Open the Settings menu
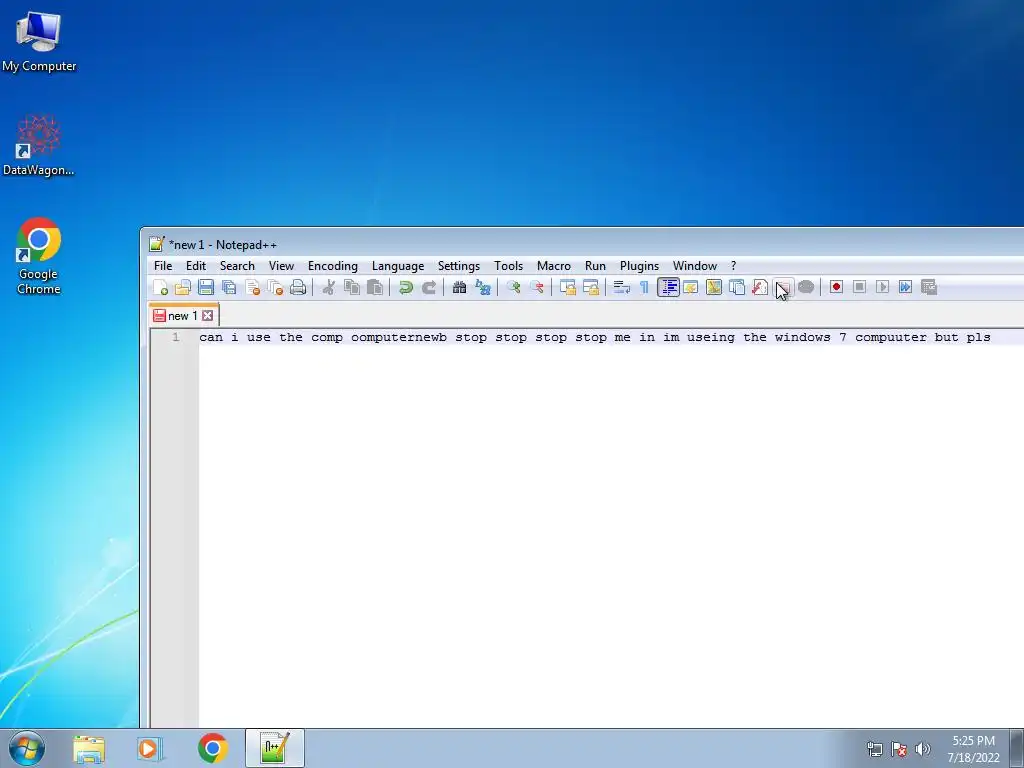Viewport: 1024px width, 768px height. tap(458, 266)
